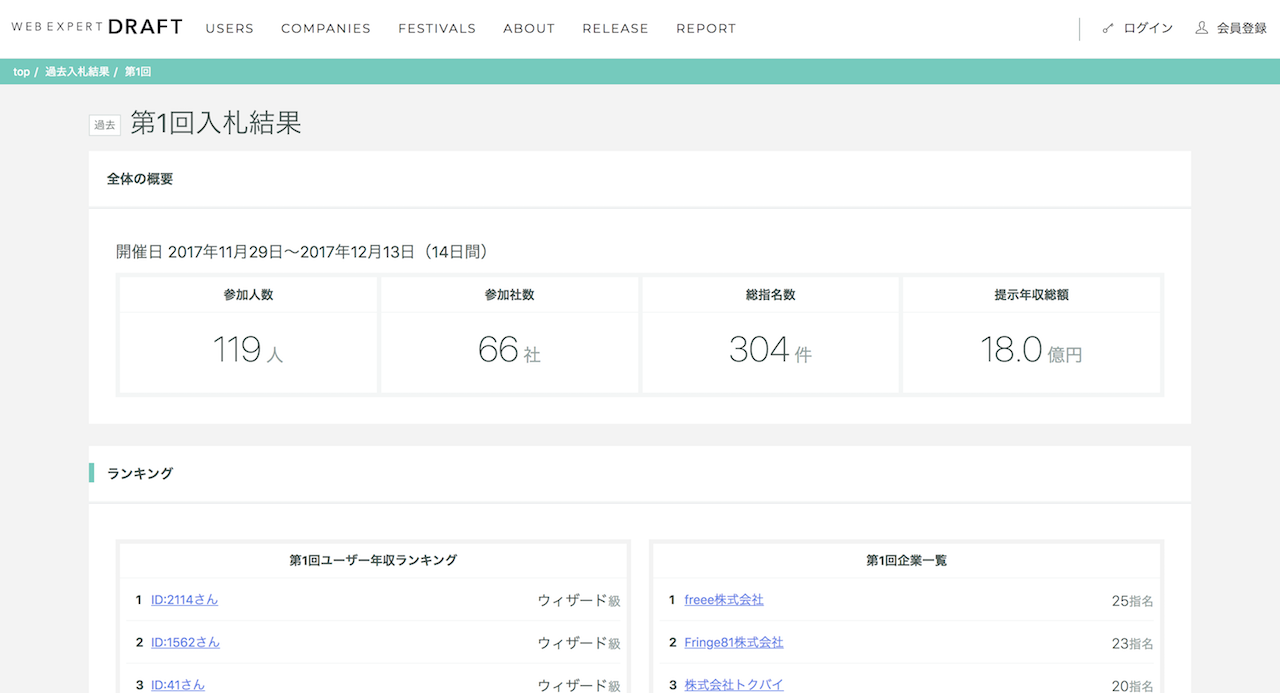Click the top breadcrumb link
Screen dimensions: 1280x693
click(21, 72)
